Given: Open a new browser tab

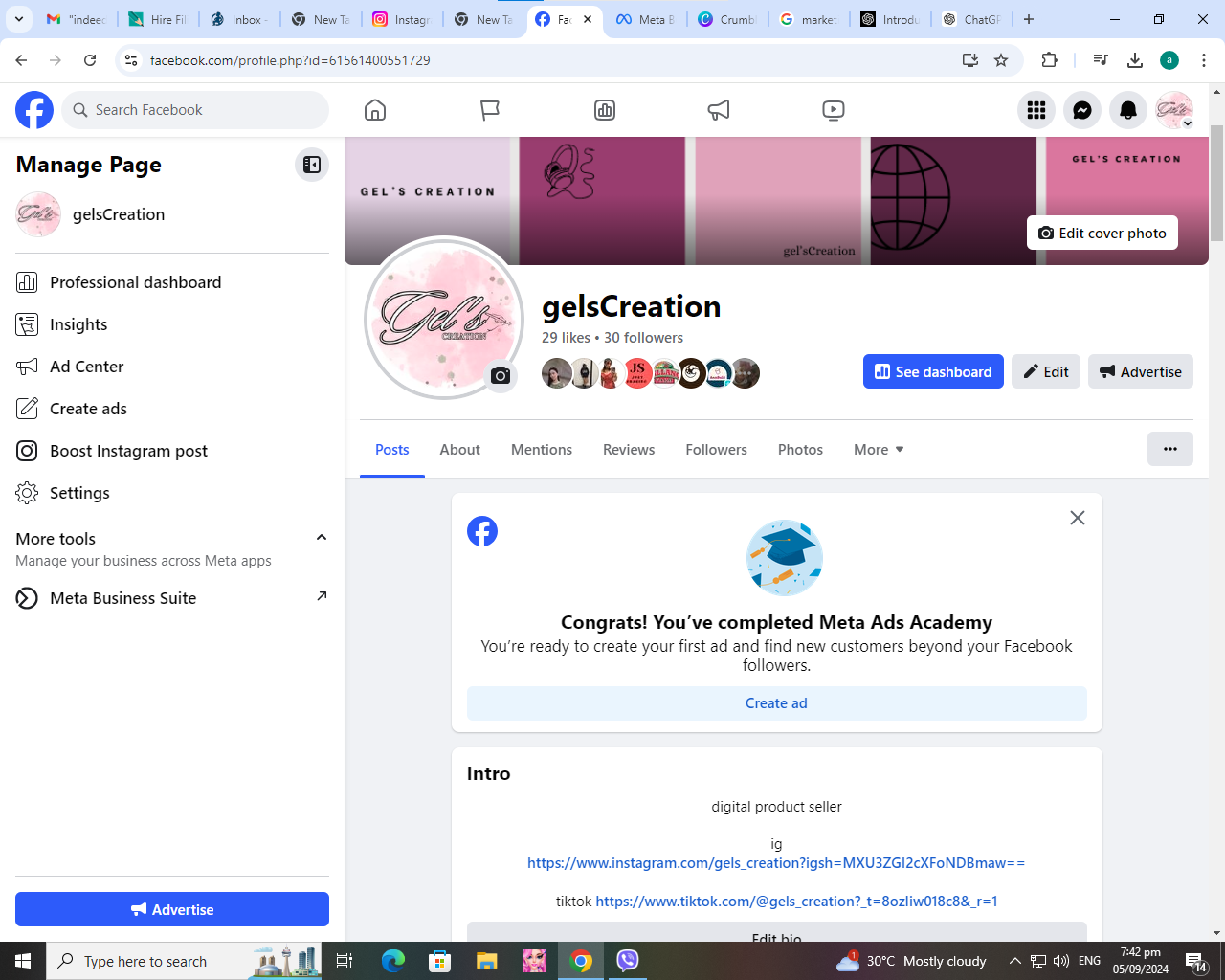Looking at the screenshot, I should (1029, 19).
